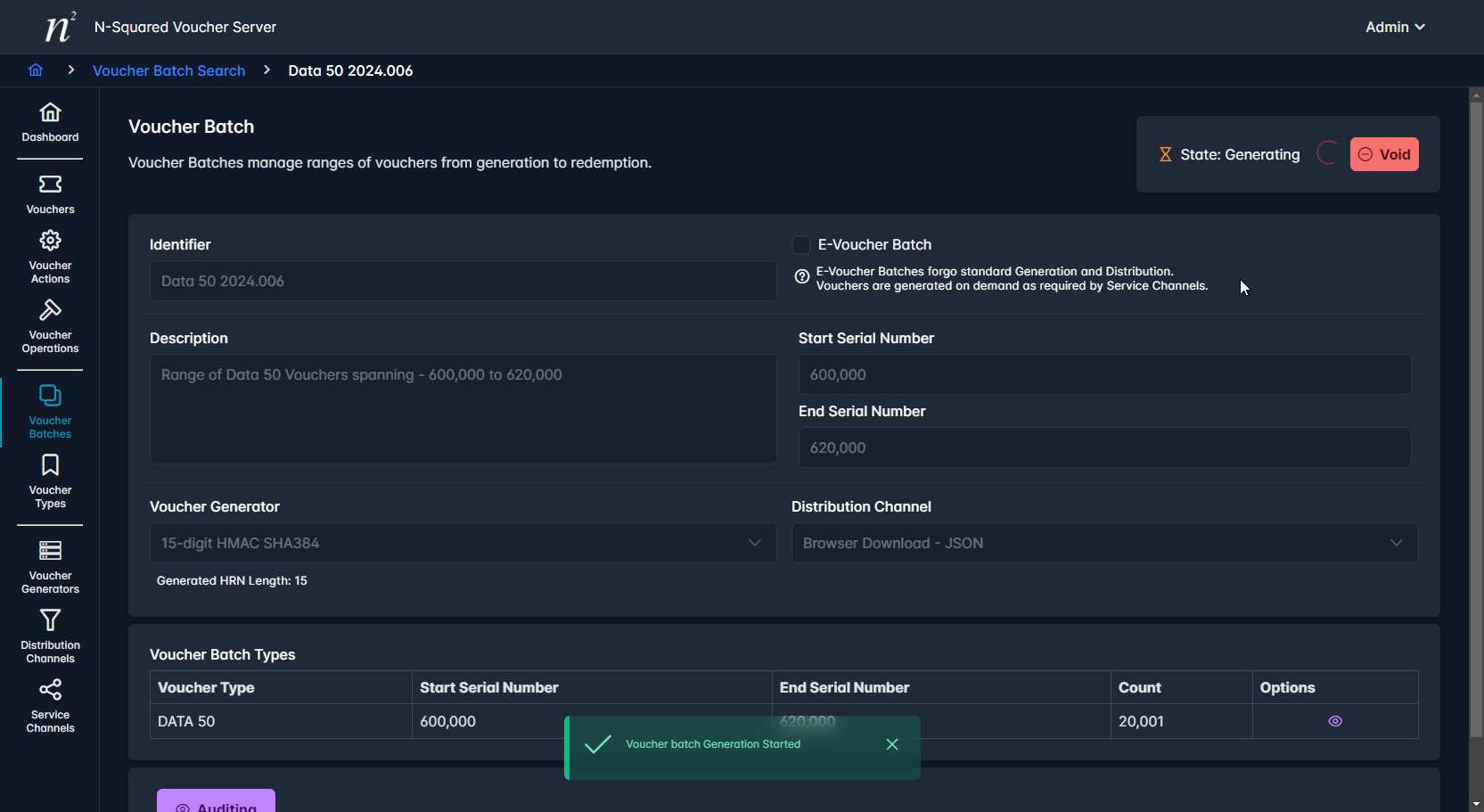Dismiss the Generation Started notification
This screenshot has height=812, width=1484.
tap(891, 744)
